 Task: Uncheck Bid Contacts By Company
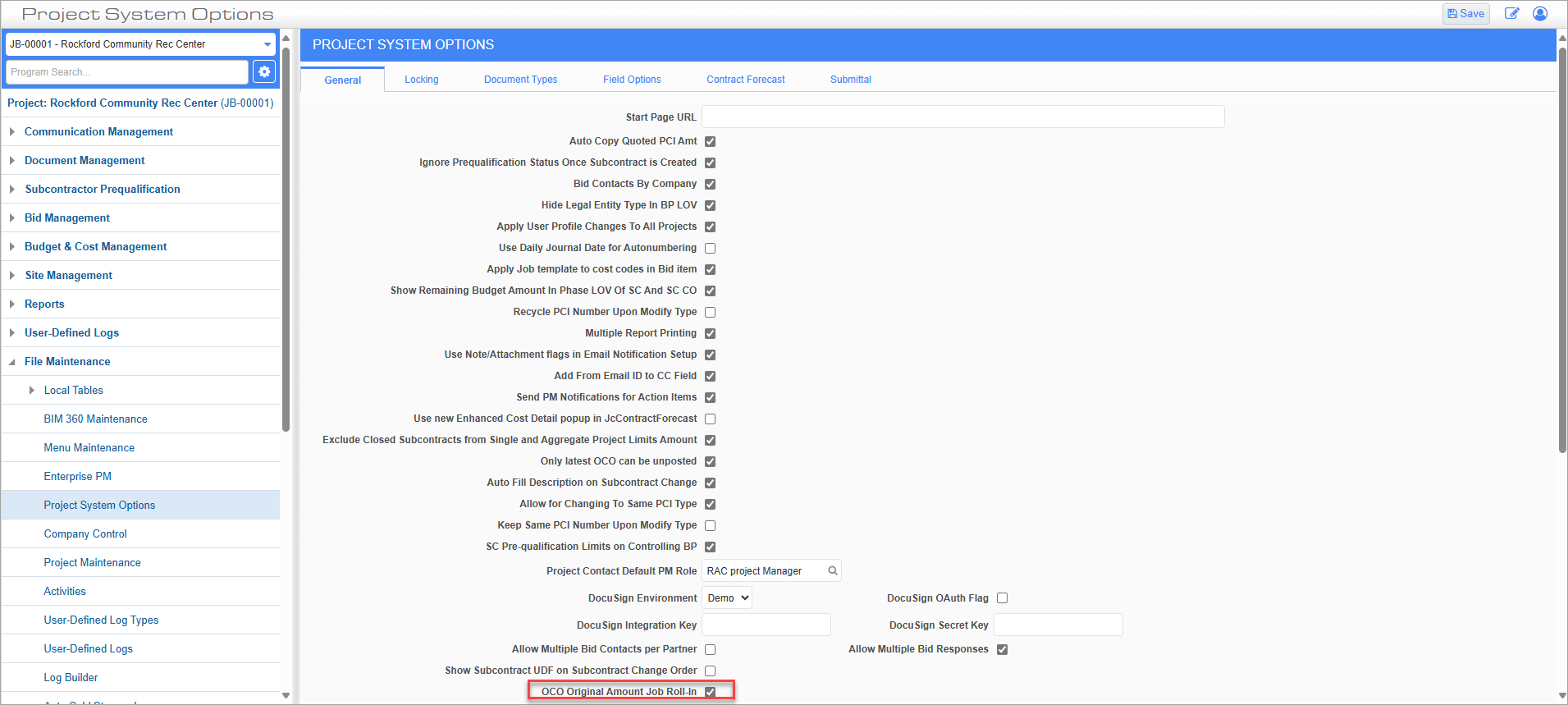tap(710, 184)
